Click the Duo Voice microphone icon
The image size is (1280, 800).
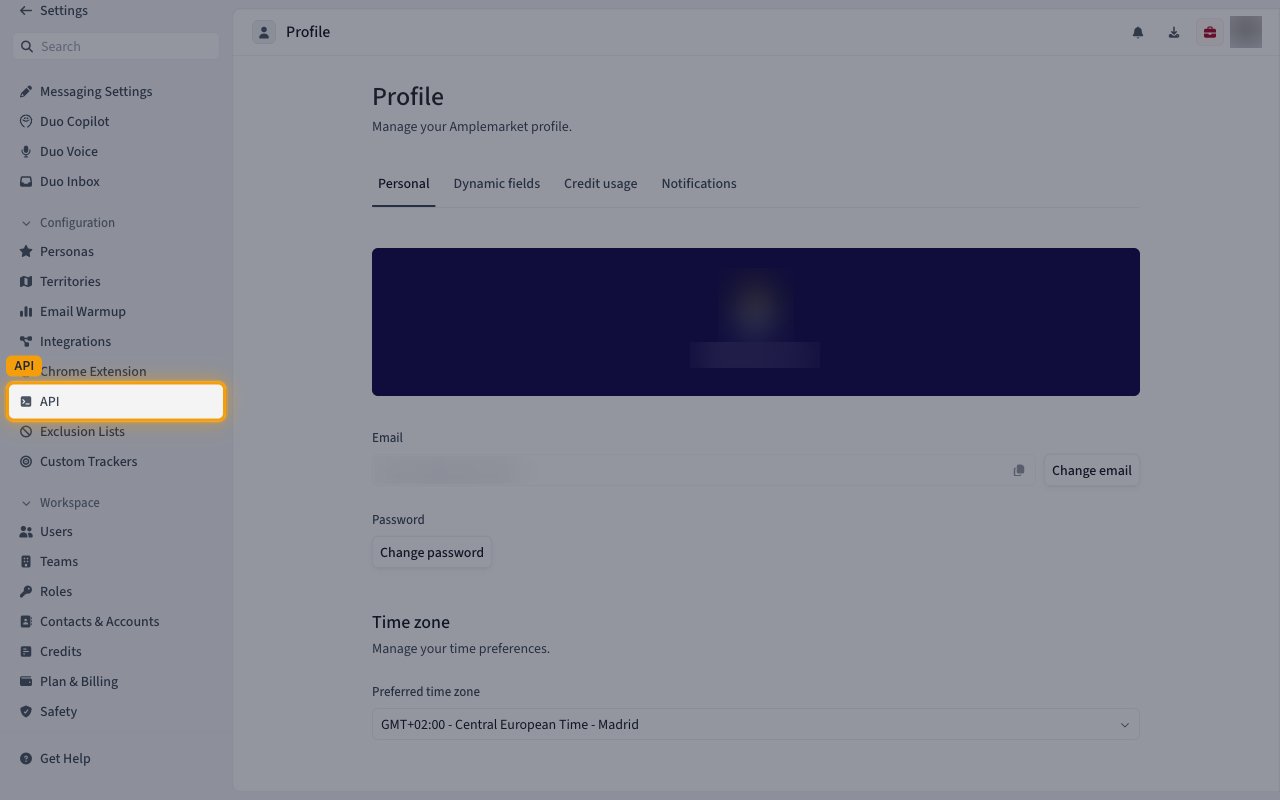(26, 151)
